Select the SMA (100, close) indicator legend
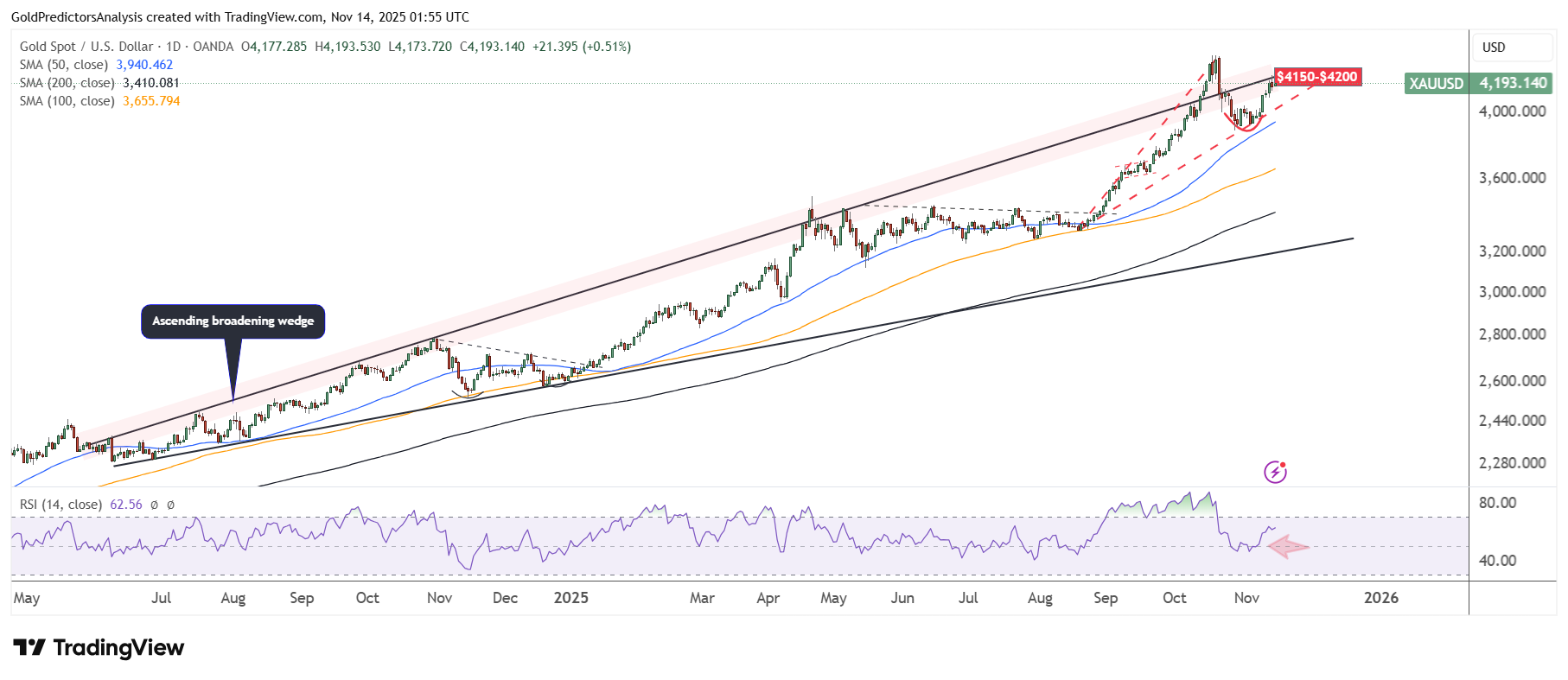The height and width of the screenshot is (680, 1568). pos(67,101)
